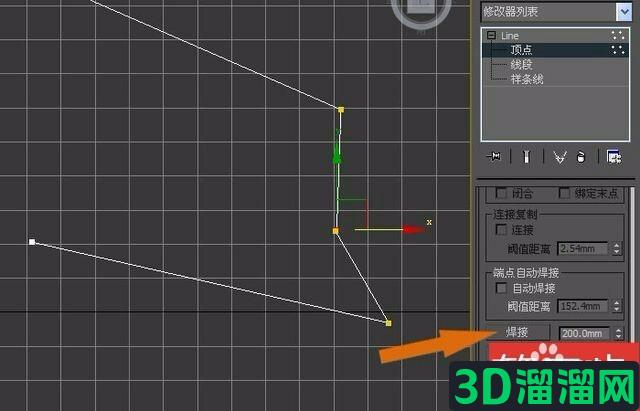Enable the 连接 checkbox under 连接复制
The width and height of the screenshot is (640, 411).
pyautogui.click(x=501, y=229)
